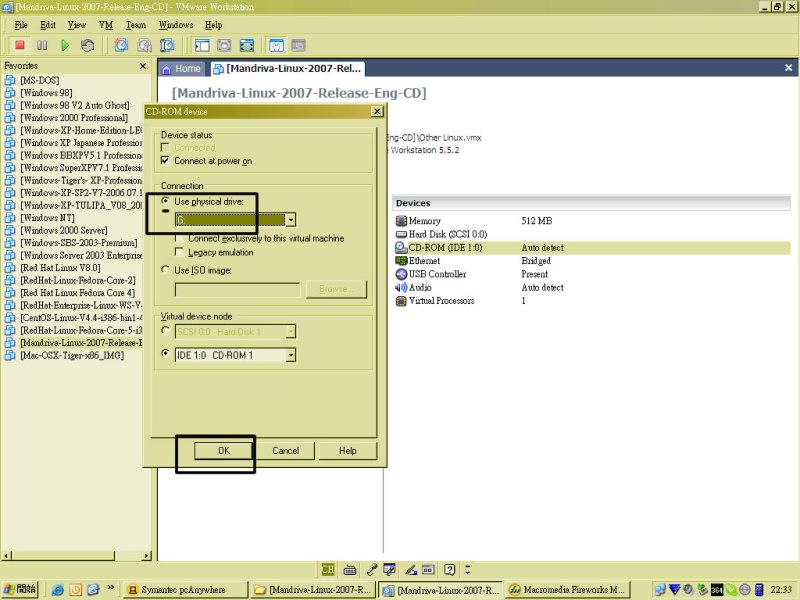Viewport: 800px width, 600px height.
Task: Open the Snapshot Manager toolbar icon
Action: tap(167, 45)
